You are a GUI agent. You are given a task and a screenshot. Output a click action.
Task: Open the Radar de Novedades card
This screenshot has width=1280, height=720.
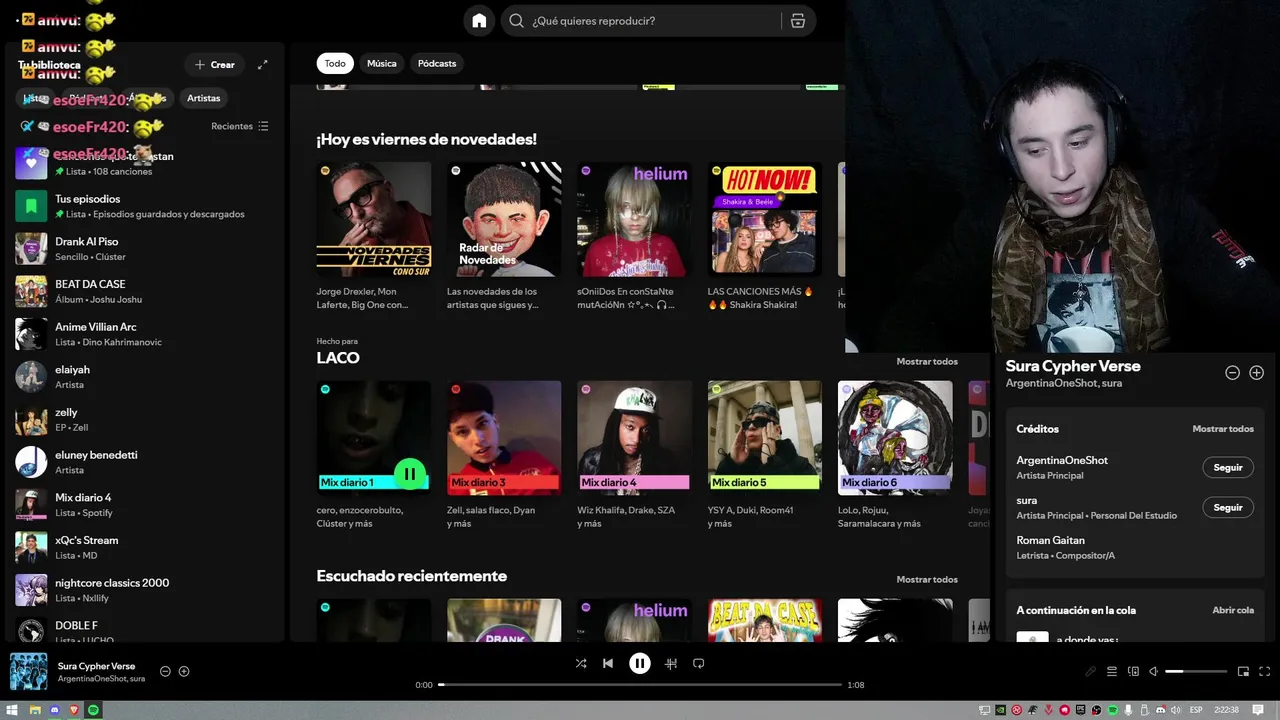pyautogui.click(x=504, y=236)
